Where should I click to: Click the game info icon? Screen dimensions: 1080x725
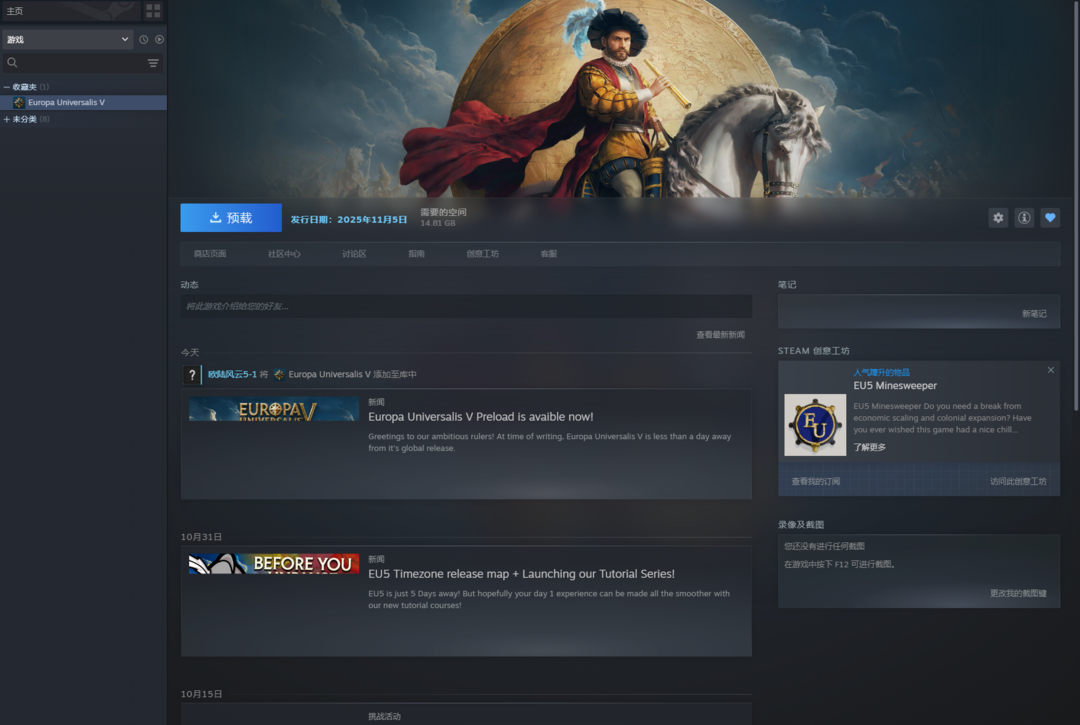coord(1024,218)
